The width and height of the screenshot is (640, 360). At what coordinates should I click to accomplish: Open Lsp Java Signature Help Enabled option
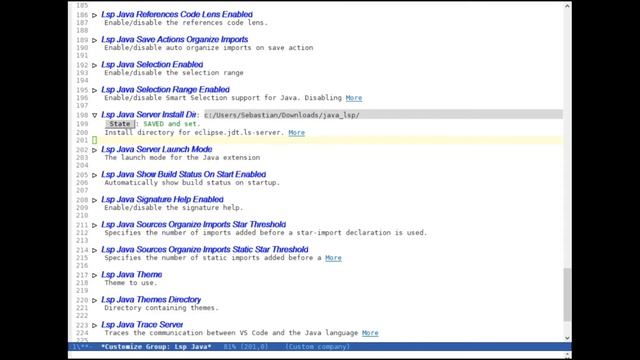click(162, 199)
